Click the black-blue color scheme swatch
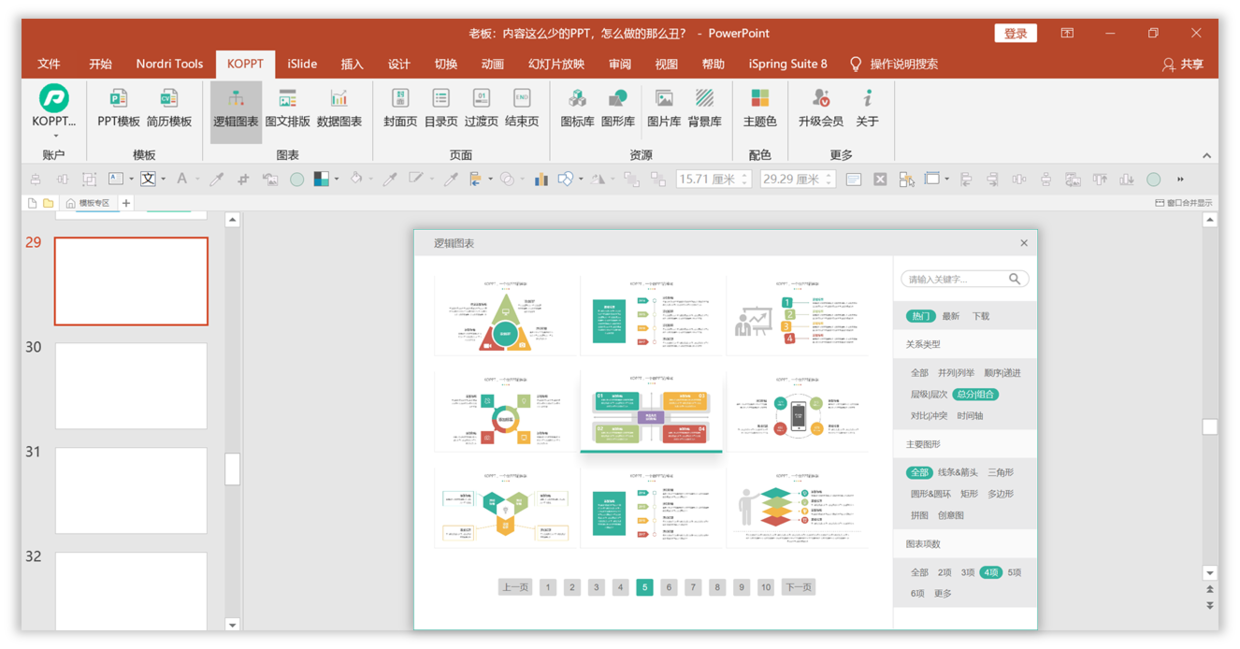The height and width of the screenshot is (649, 1240). coord(321,179)
